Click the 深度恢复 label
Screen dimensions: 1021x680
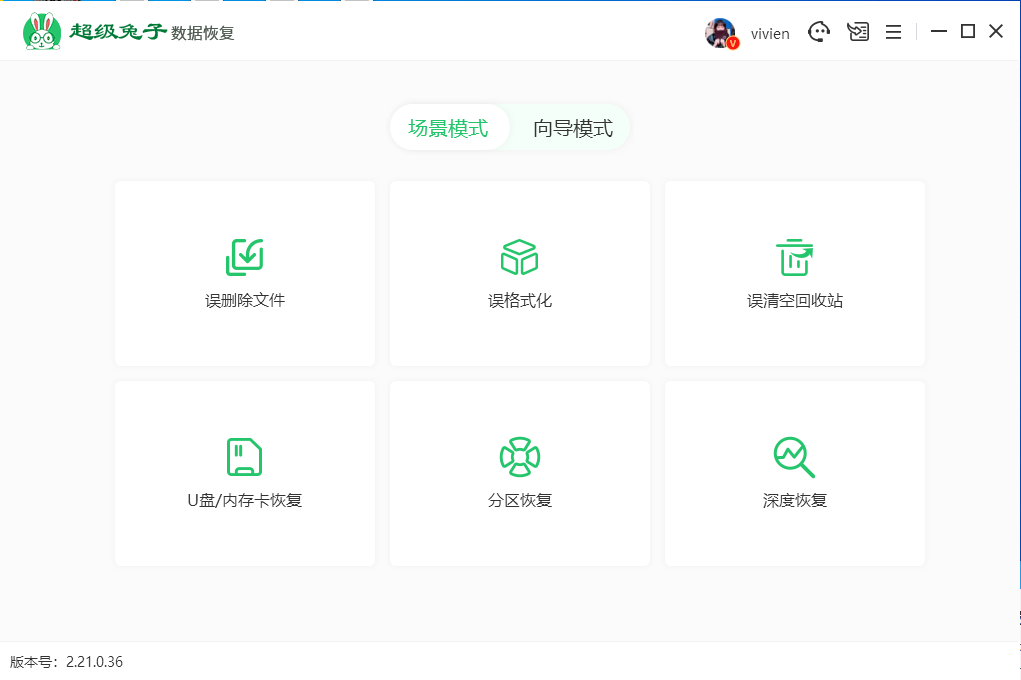tap(794, 500)
